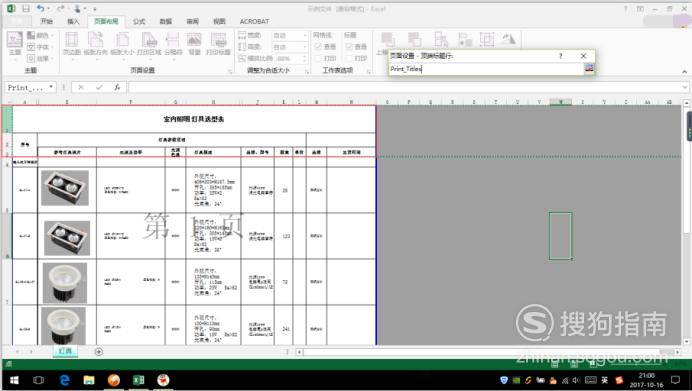Select the 页面布局 Page Layout tab
The width and height of the screenshot is (692, 391).
[106, 21]
